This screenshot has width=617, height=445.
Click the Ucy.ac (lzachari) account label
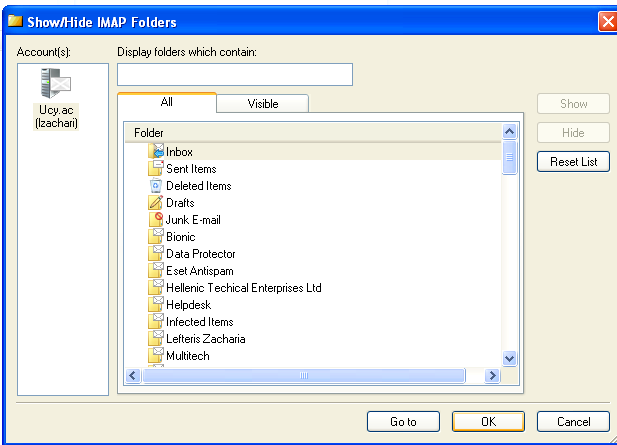pos(56,116)
